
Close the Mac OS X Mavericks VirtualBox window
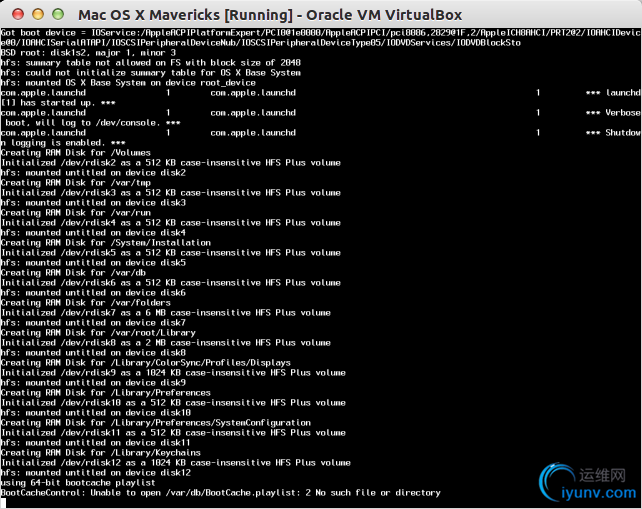pos(18,14)
